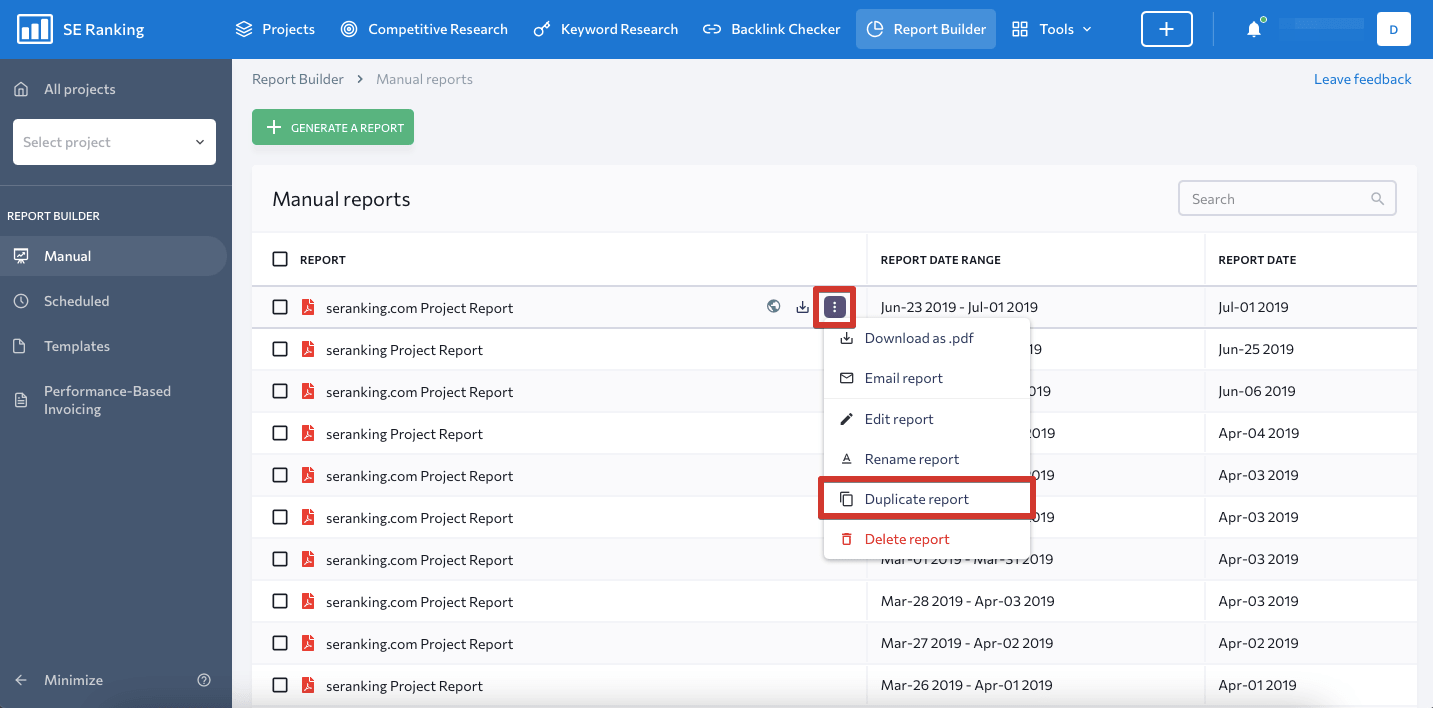Click the REPORT DATE column header
1433x708 pixels.
coord(1257,260)
